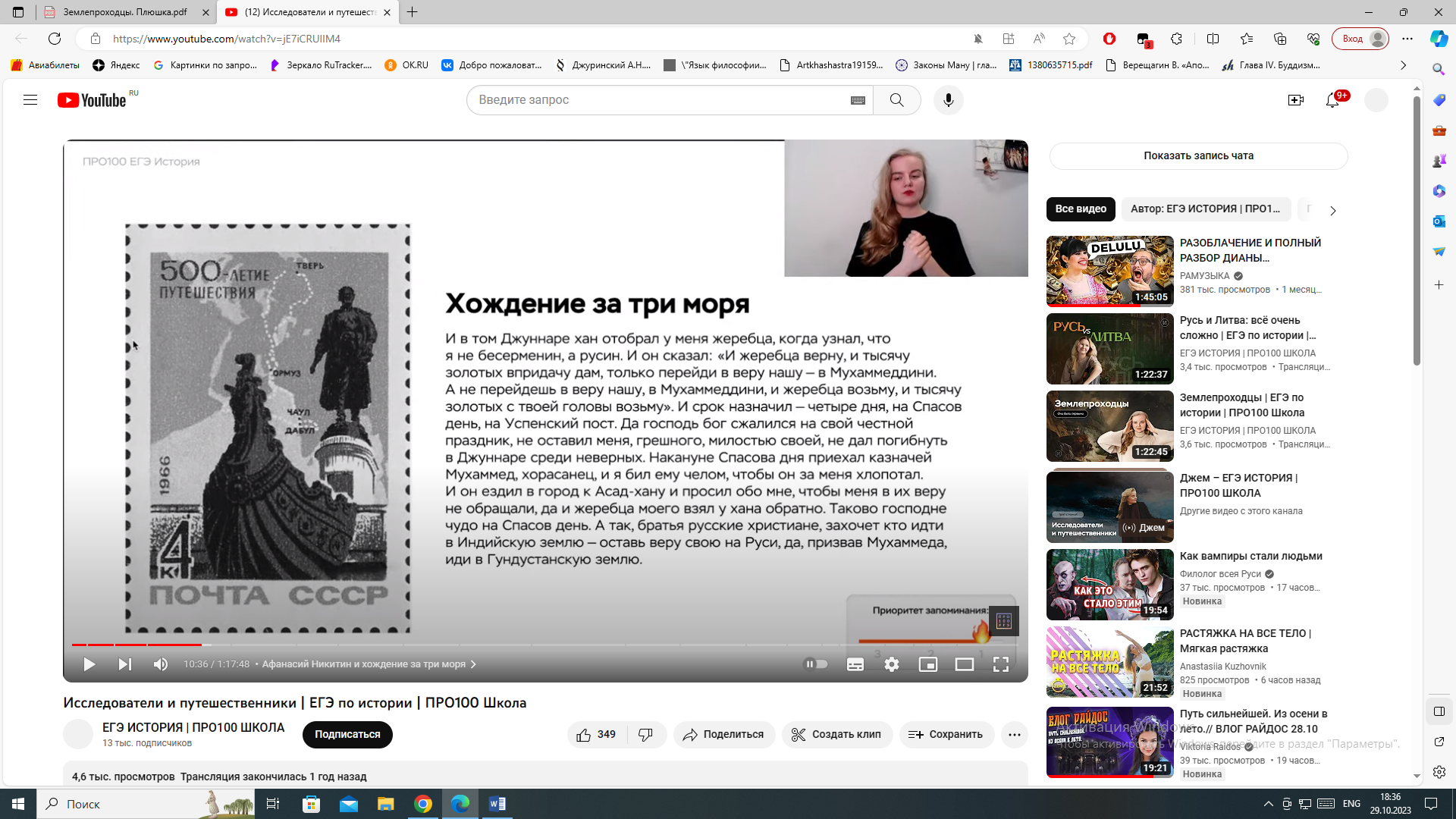Open a new browser tab

pos(412,12)
